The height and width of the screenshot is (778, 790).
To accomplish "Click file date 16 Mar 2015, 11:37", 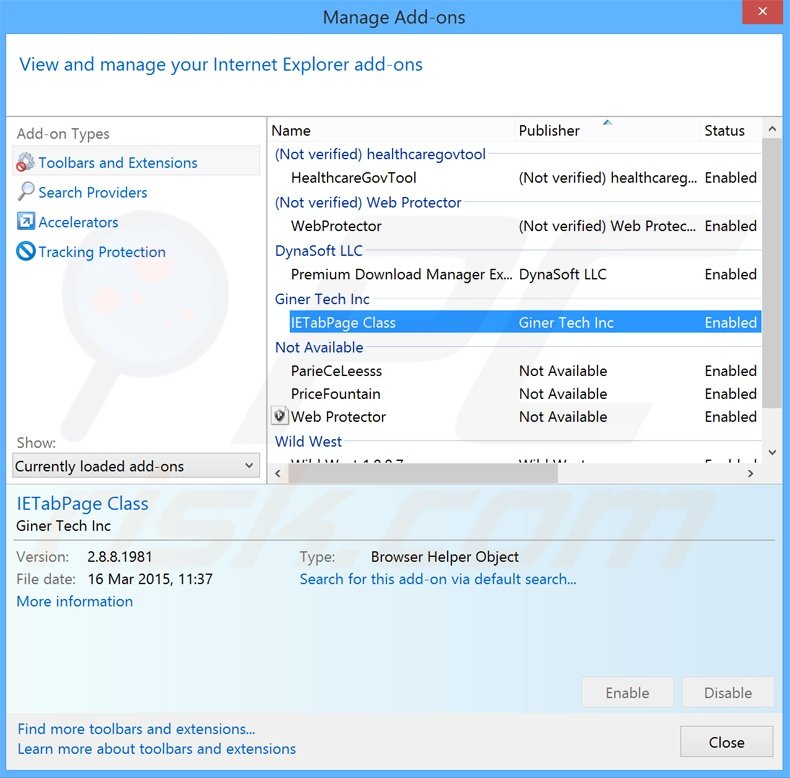I will (x=150, y=579).
